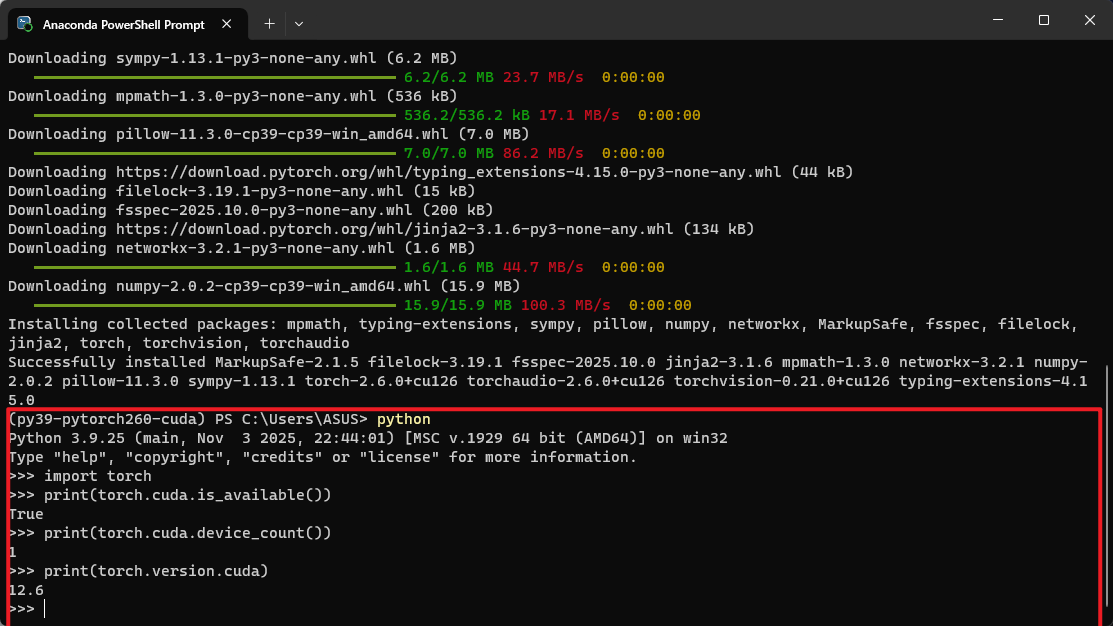Click the 'True' output line
Viewport: 1113px width, 626px height.
(x=26, y=515)
